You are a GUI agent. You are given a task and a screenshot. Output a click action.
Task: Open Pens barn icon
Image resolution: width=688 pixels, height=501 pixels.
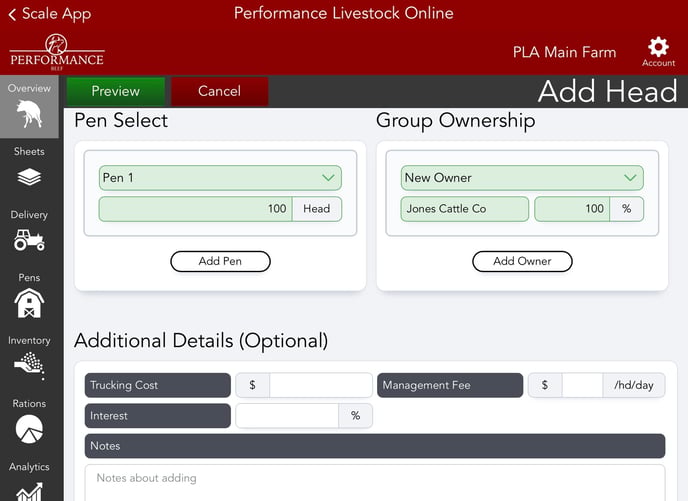(x=29, y=303)
